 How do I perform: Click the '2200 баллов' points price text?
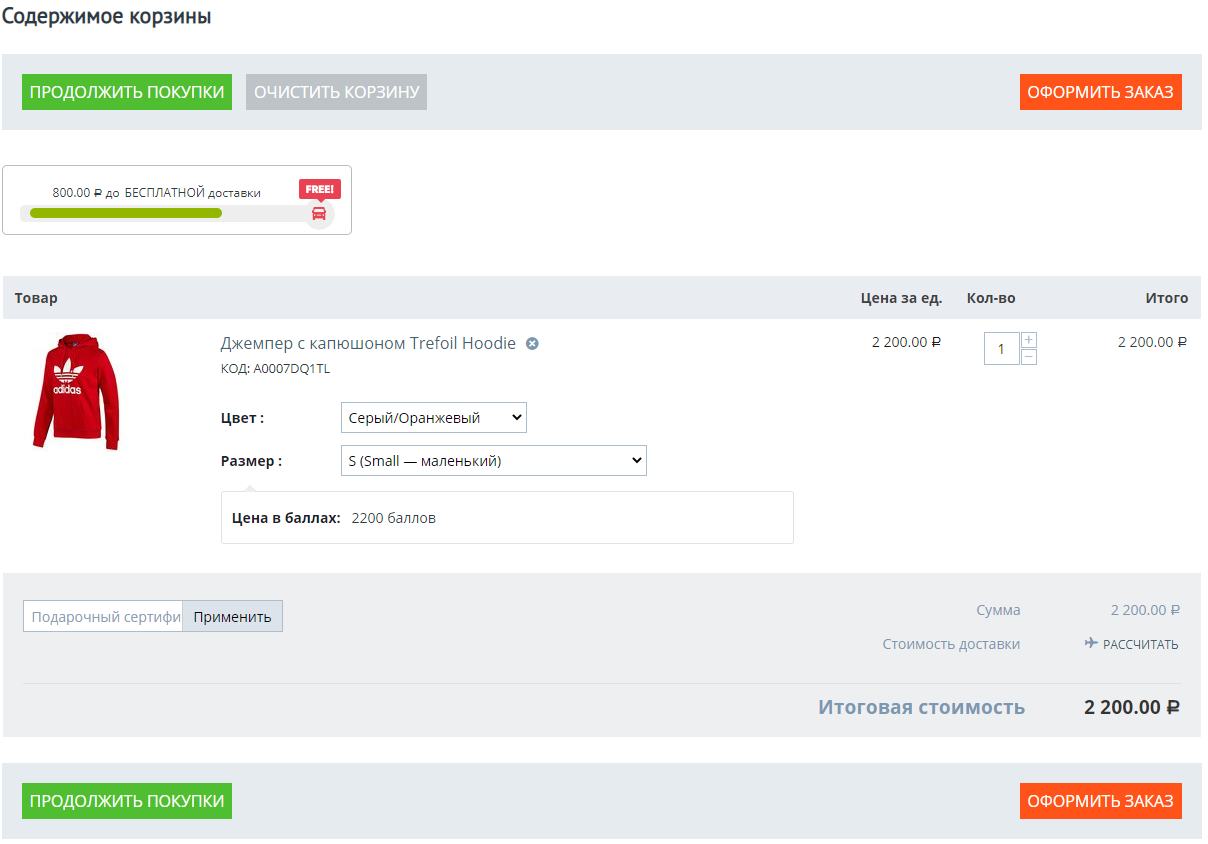[x=394, y=518]
